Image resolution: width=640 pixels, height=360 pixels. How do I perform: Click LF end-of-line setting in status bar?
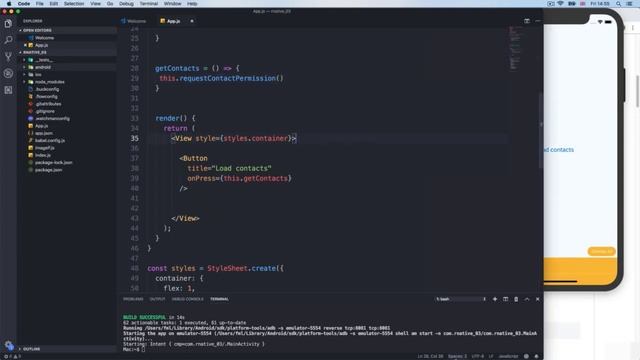[491, 356]
